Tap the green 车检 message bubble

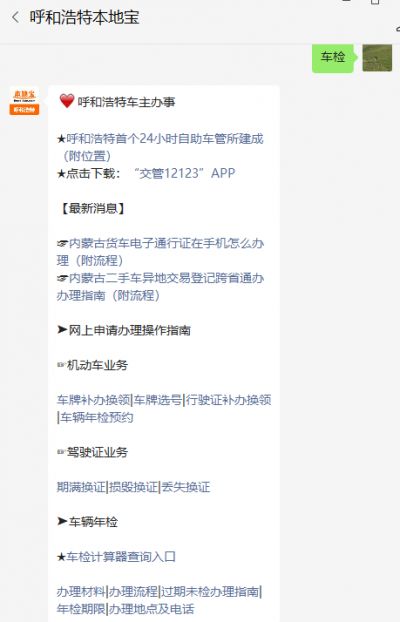pyautogui.click(x=333, y=57)
